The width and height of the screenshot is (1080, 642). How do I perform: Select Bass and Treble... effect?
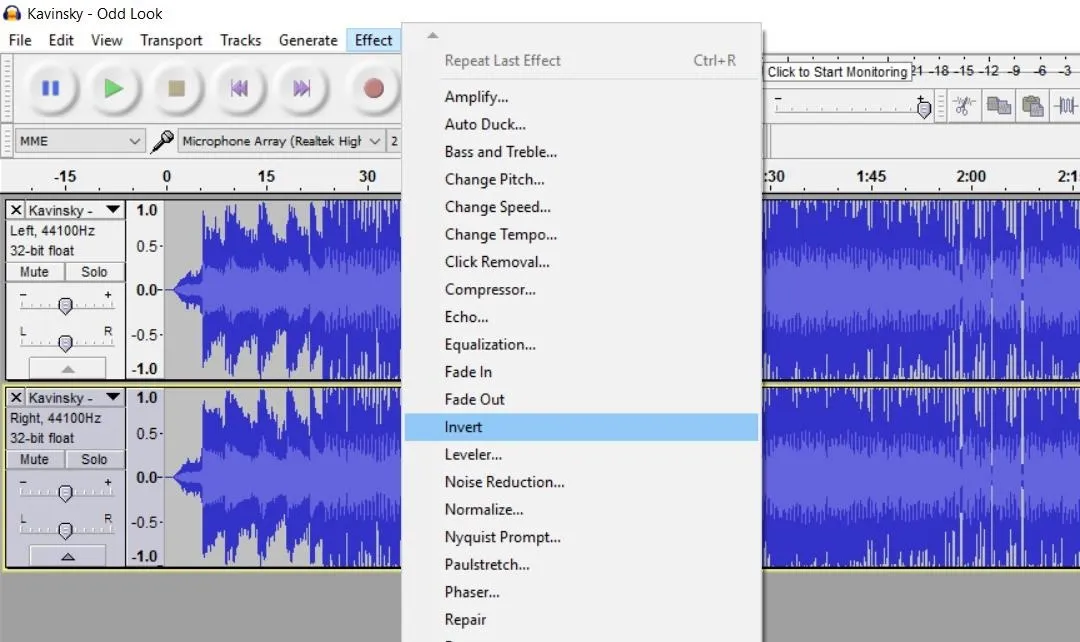click(581, 152)
